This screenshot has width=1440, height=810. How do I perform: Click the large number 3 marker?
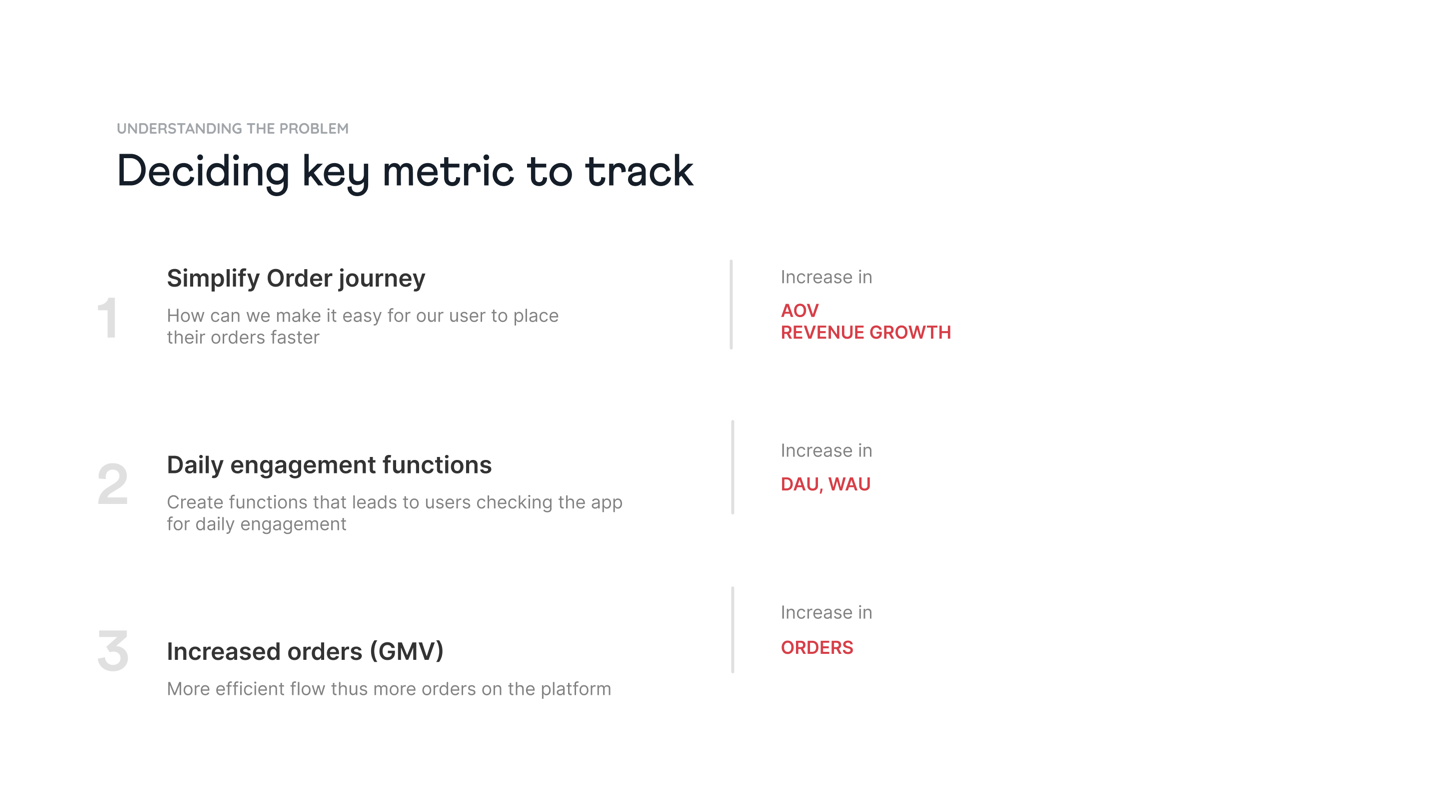(x=113, y=650)
